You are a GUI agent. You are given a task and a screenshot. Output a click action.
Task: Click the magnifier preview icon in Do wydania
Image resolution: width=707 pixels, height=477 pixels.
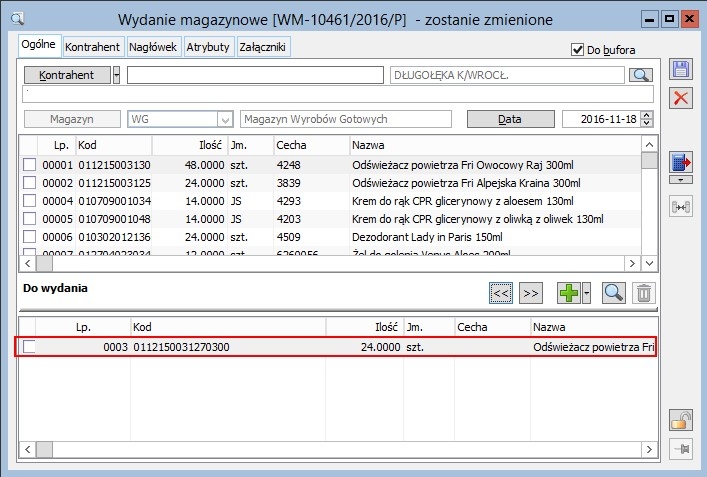click(x=614, y=294)
